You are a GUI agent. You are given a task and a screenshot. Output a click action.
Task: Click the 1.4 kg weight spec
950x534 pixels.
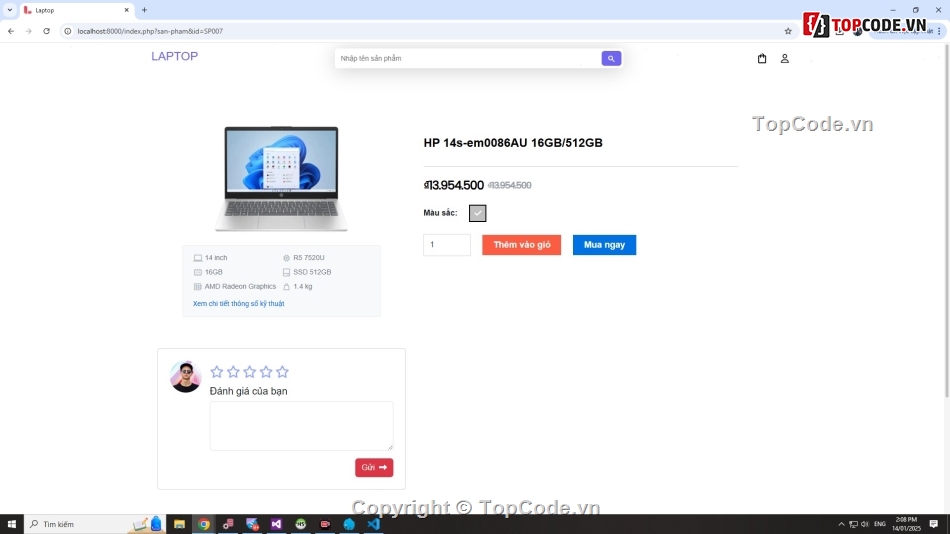click(x=297, y=287)
